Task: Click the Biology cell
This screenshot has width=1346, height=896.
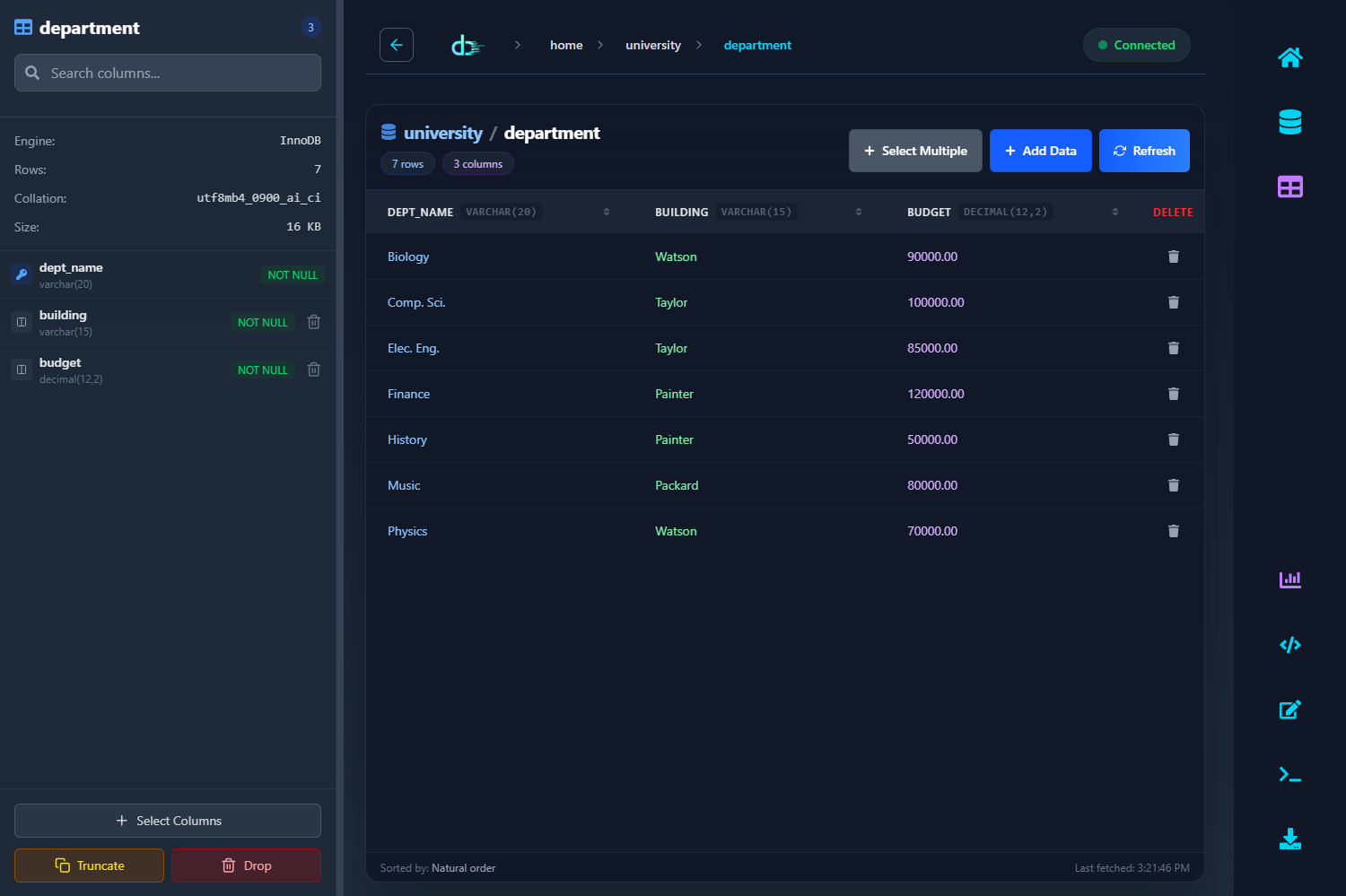Action: pos(408,257)
